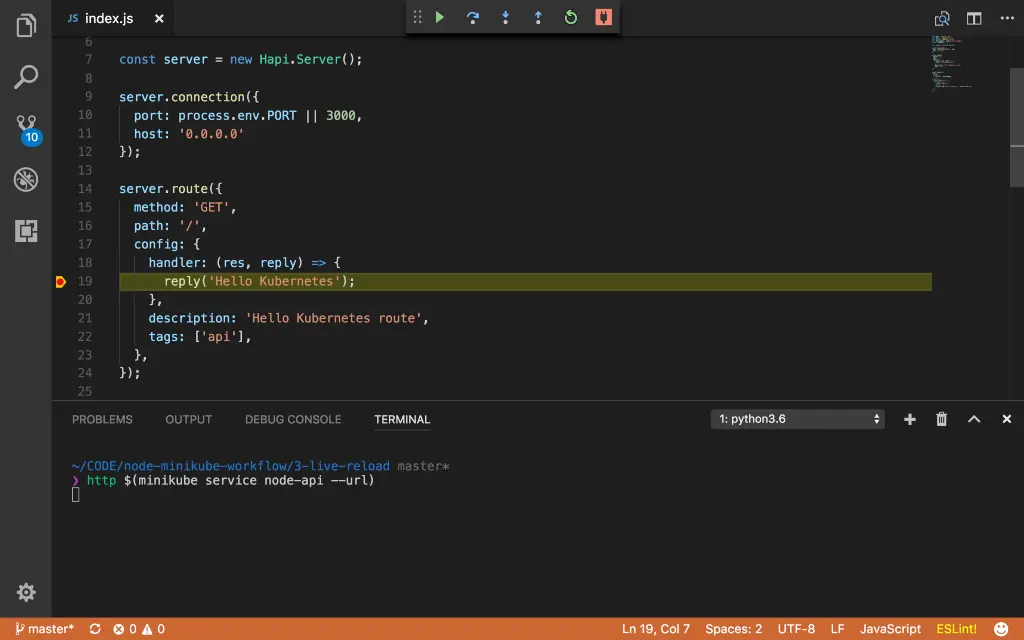The height and width of the screenshot is (640, 1024).
Task: Click the master branch in status bar
Action: pos(44,629)
